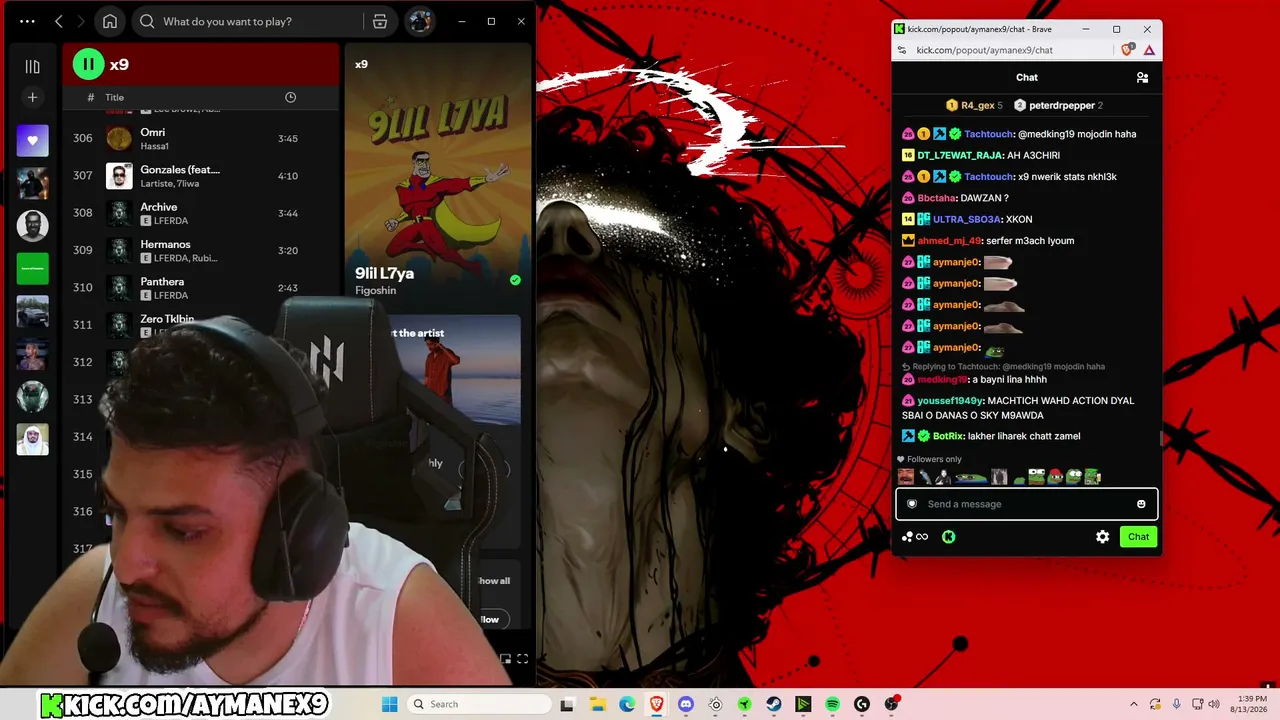
Task: Open the green Kick gifts icon
Action: pyautogui.click(x=948, y=537)
